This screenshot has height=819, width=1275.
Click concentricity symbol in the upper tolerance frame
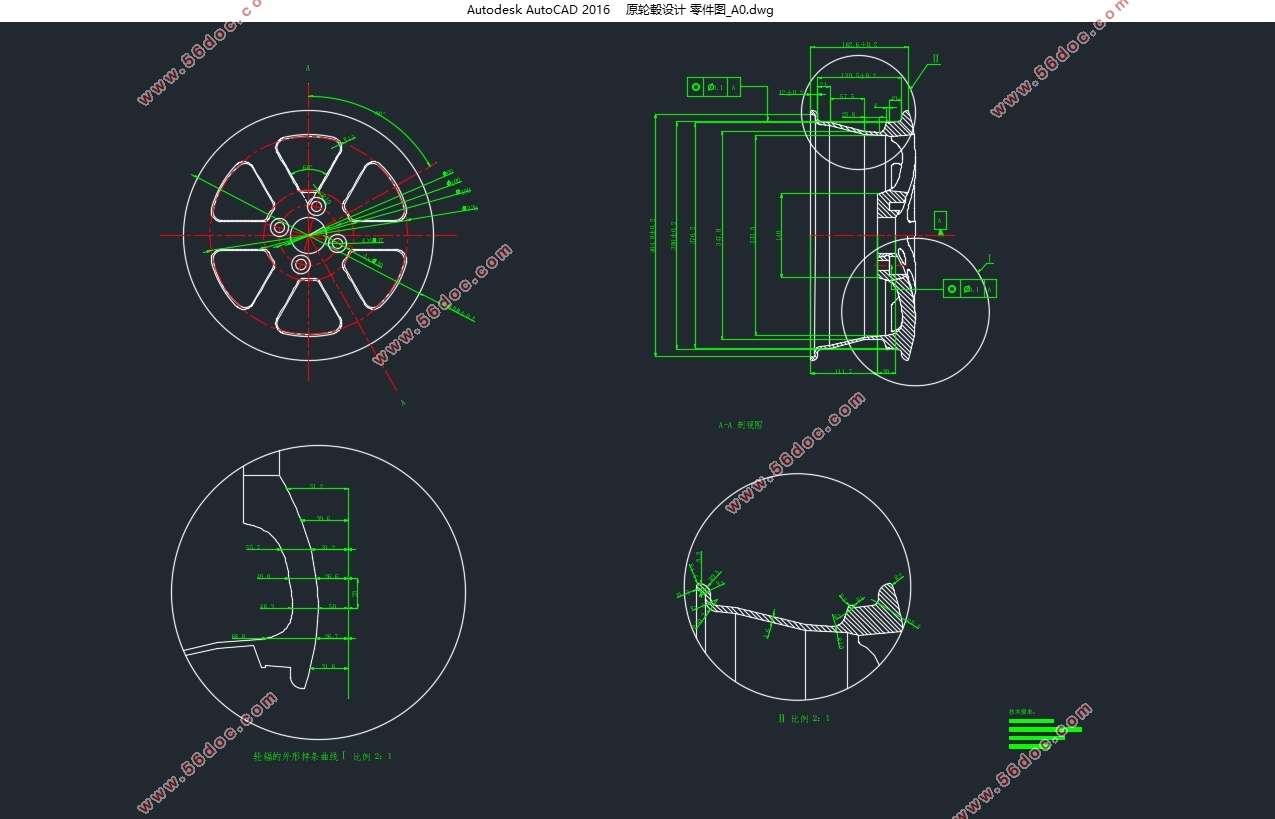pyautogui.click(x=696, y=87)
